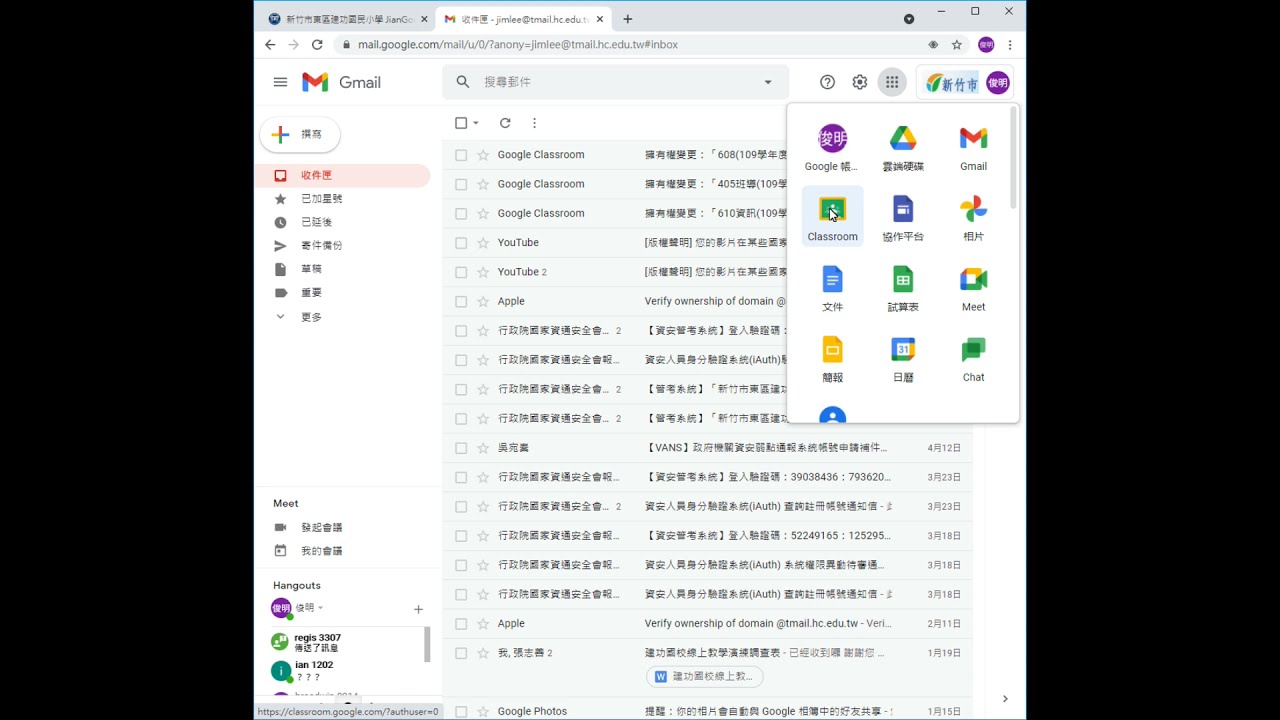The height and width of the screenshot is (720, 1280).
Task: Click the Gmail logo
Action: [x=341, y=82]
